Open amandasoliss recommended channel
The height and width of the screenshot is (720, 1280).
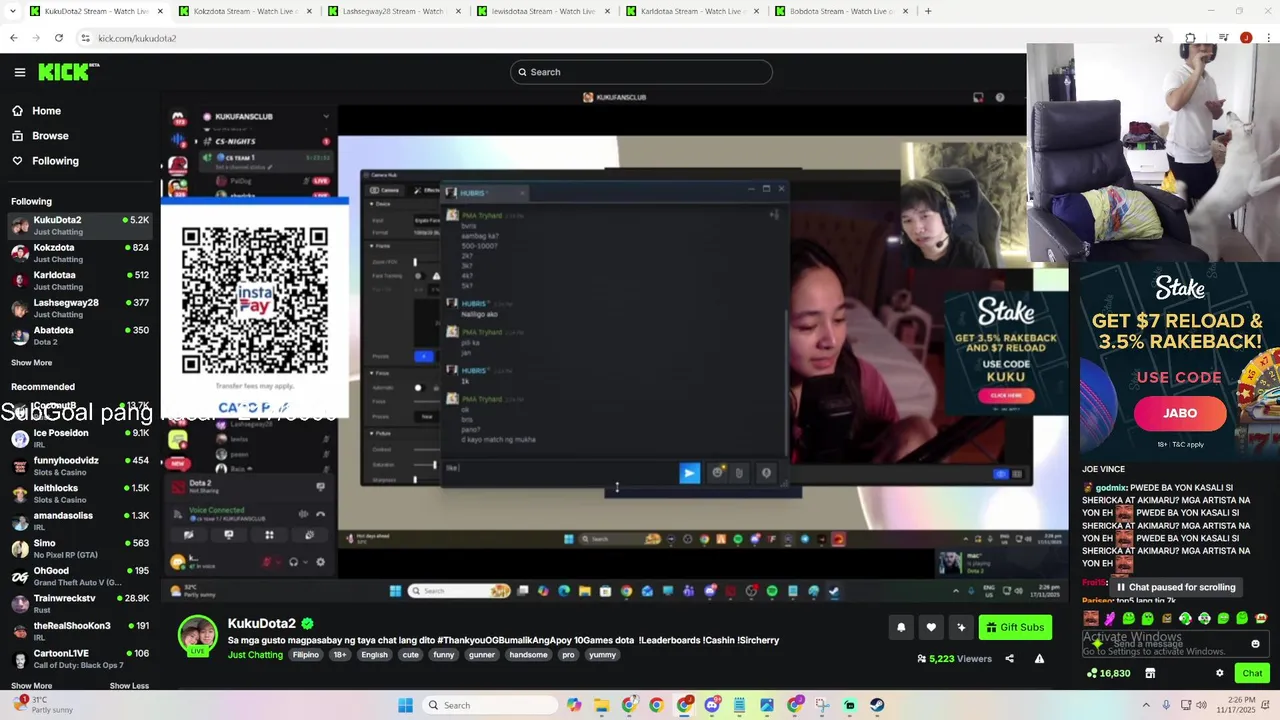80,521
